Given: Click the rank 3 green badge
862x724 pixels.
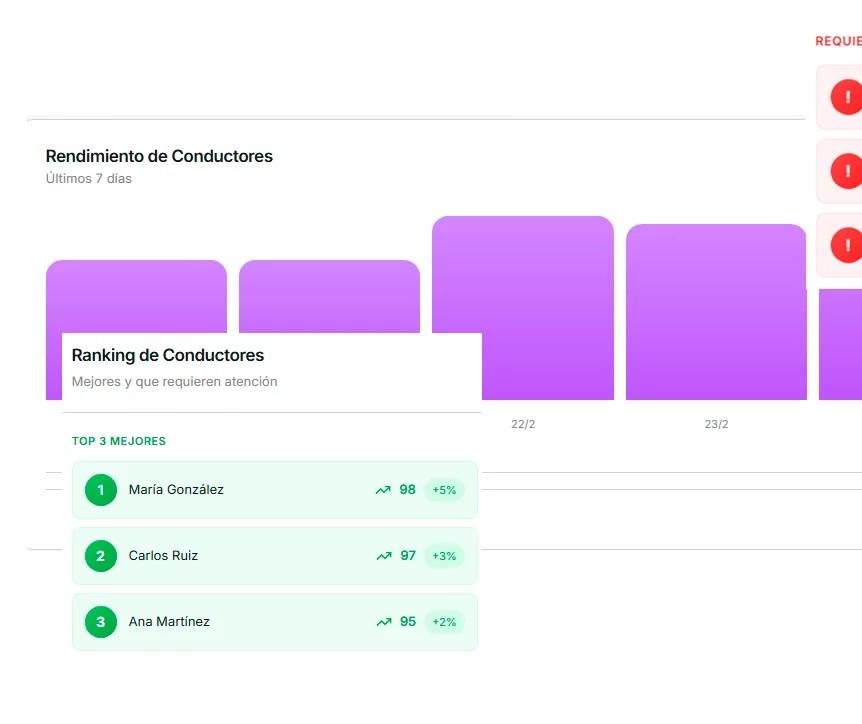Looking at the screenshot, I should coord(101,622).
